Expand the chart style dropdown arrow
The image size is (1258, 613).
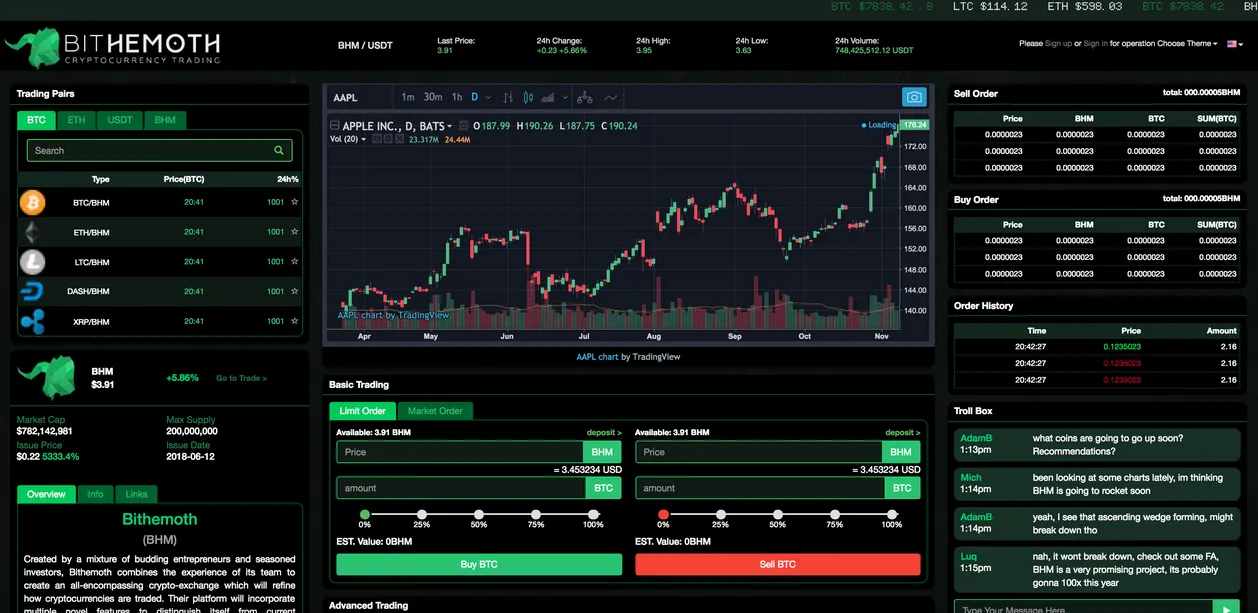[x=565, y=97]
